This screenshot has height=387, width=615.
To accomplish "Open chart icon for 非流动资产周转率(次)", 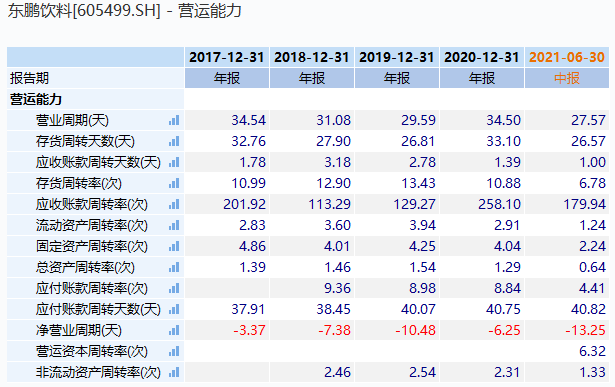I will point(174,372).
